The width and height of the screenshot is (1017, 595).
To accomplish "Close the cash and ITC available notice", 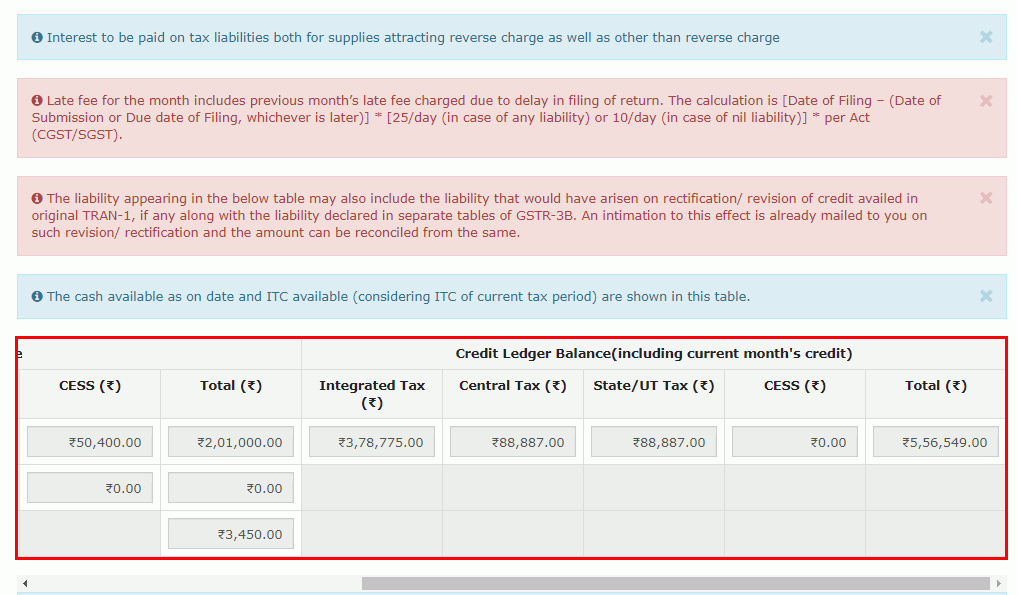I will tap(986, 296).
